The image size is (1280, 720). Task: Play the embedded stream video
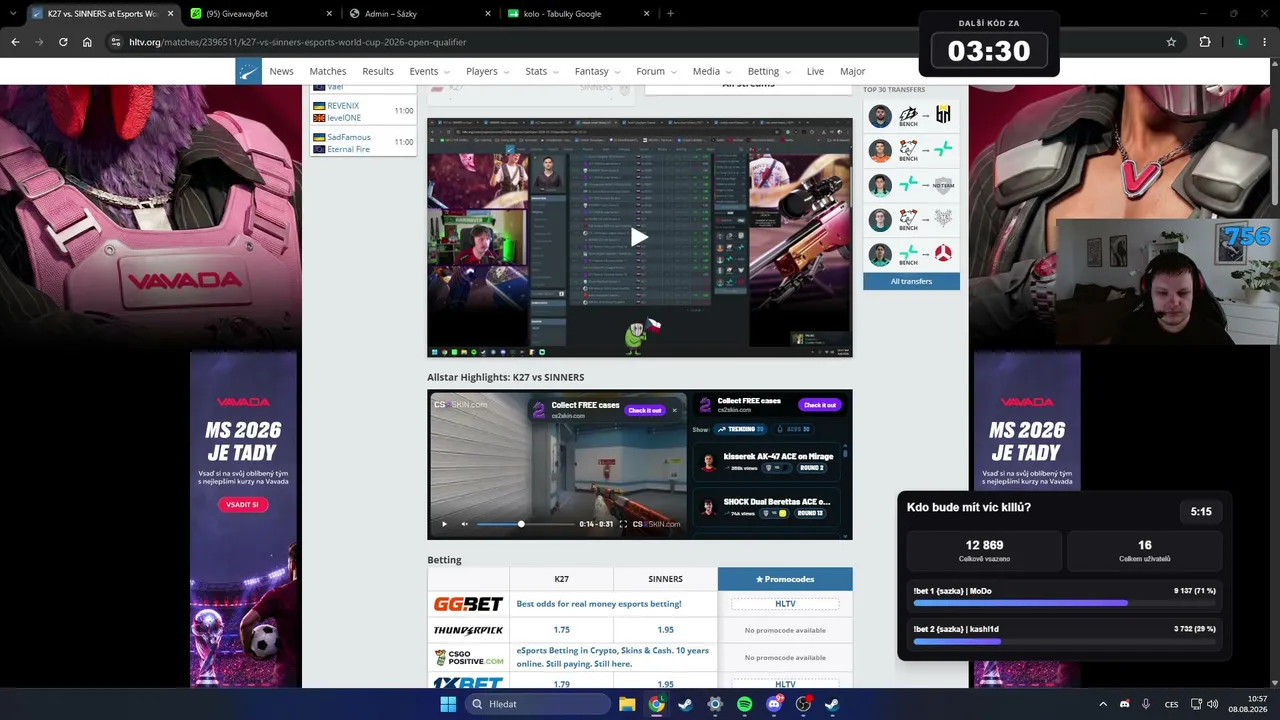point(639,237)
